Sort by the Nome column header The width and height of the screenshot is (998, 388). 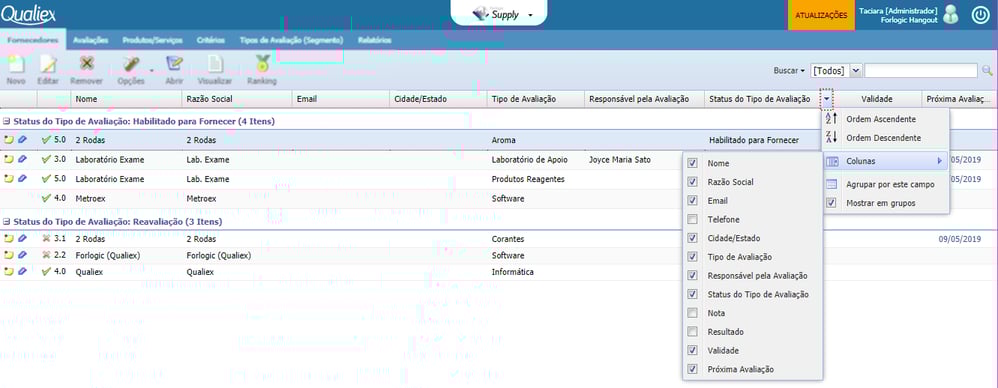click(126, 99)
